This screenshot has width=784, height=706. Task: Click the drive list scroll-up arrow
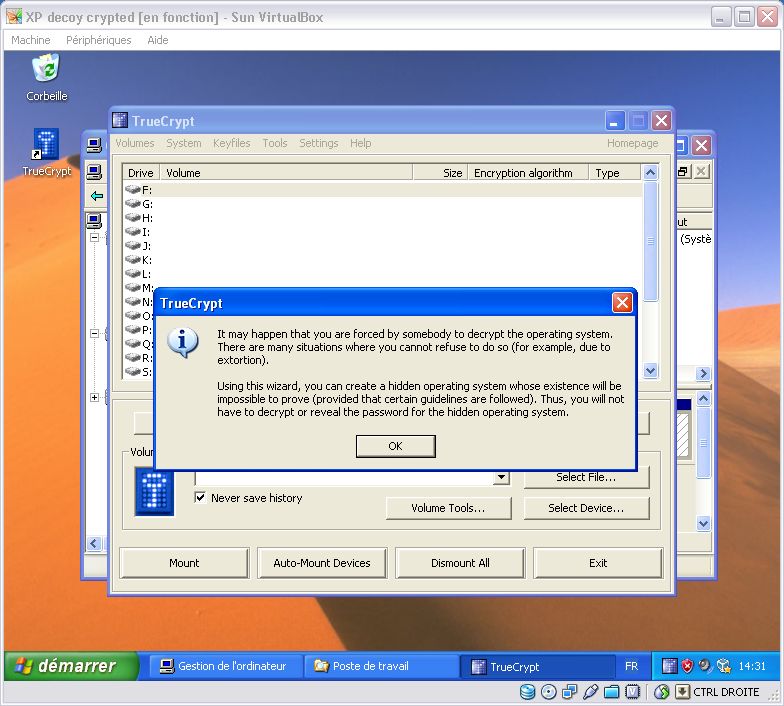(x=650, y=173)
